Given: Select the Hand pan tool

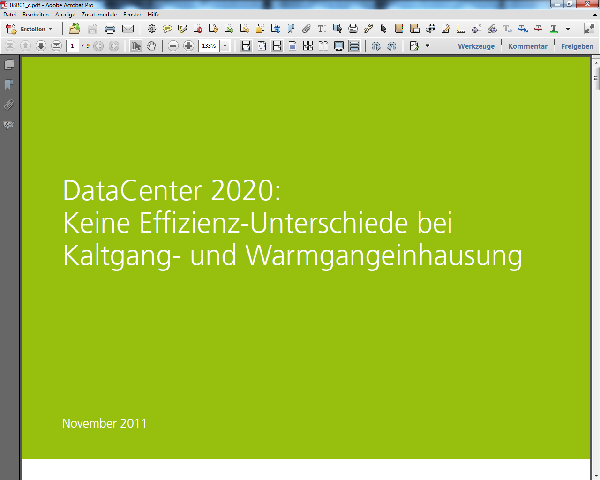Looking at the screenshot, I should (x=152, y=46).
